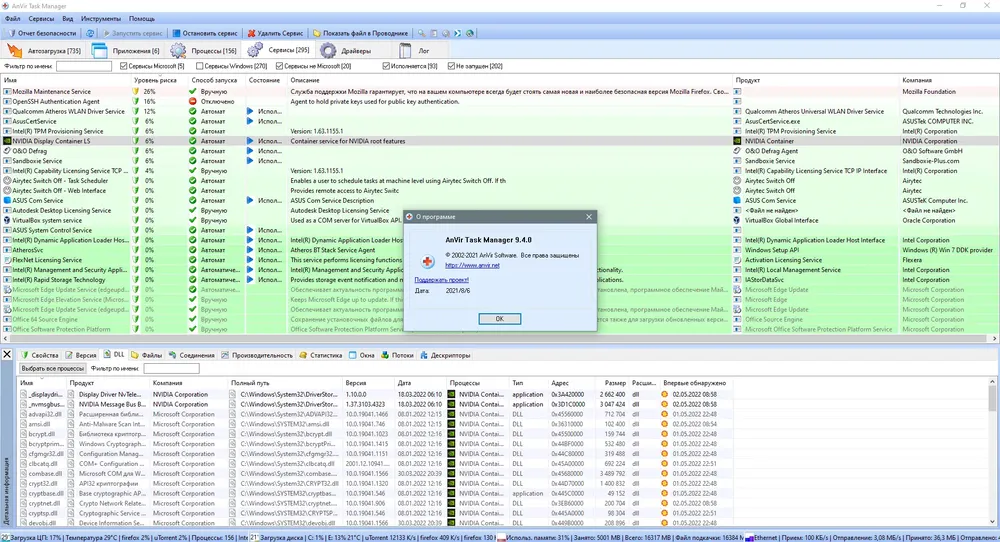Switch to the Версия details tab
Screen dimensions: 1000x542
[80, 355]
